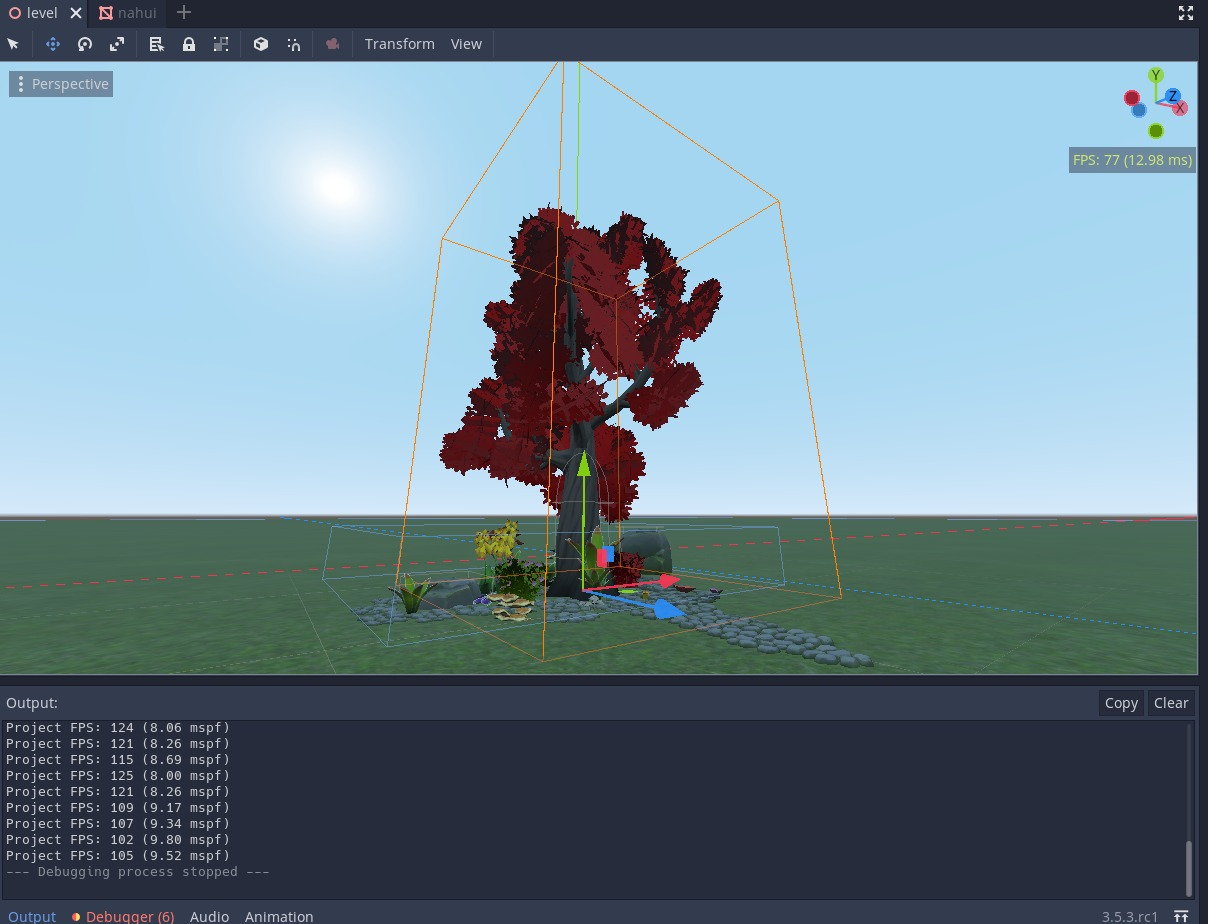Close the level scene tab

tap(76, 13)
